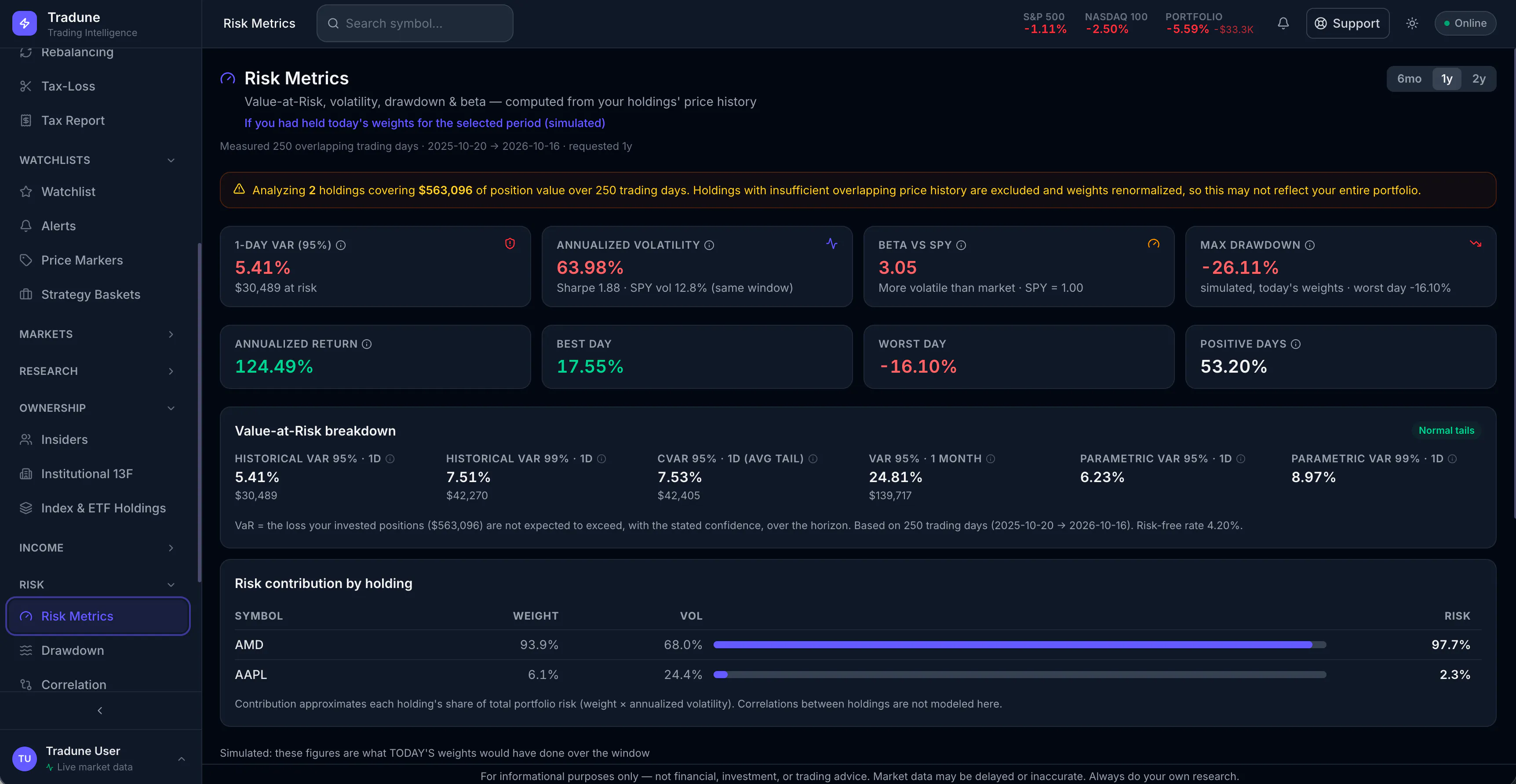Select the 1y period option
The height and width of the screenshot is (784, 1516).
point(1447,79)
